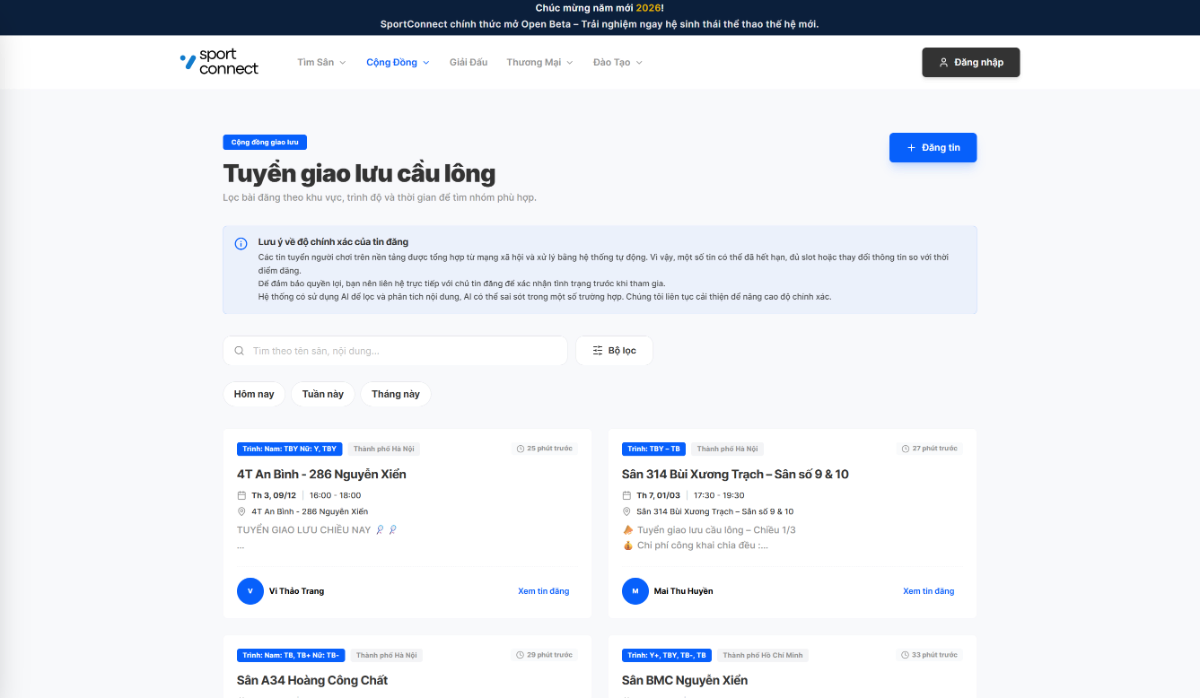This screenshot has height=698, width=1200.
Task: Click Vi Thảo Trang's avatar
Action: click(250, 591)
